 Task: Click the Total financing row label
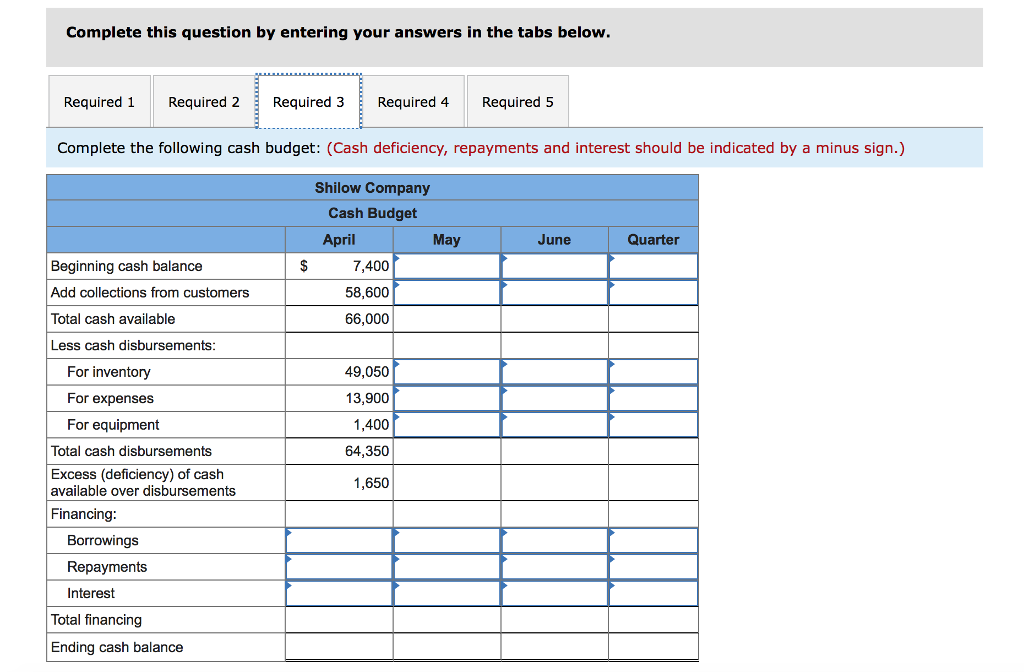point(97,620)
